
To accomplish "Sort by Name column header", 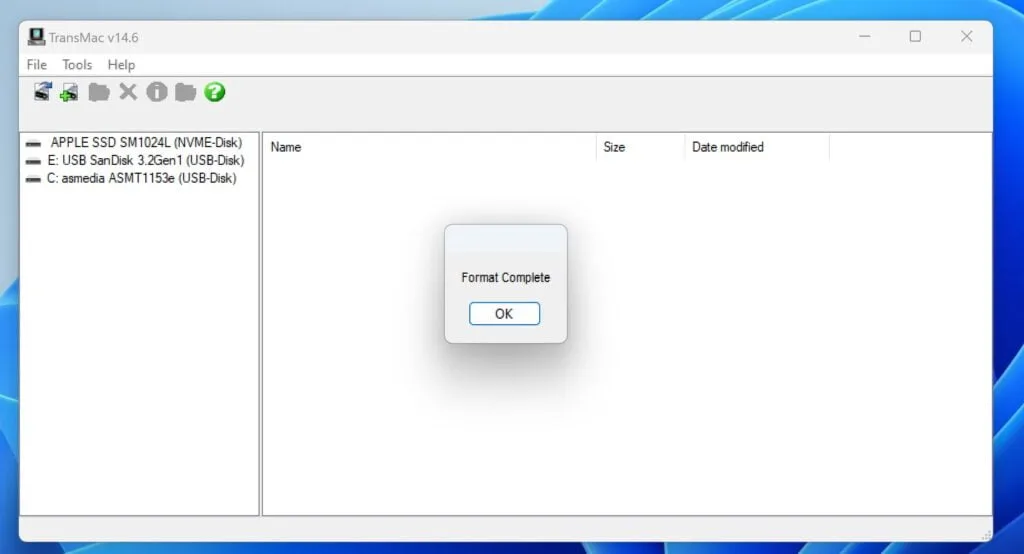I will pyautogui.click(x=430, y=147).
